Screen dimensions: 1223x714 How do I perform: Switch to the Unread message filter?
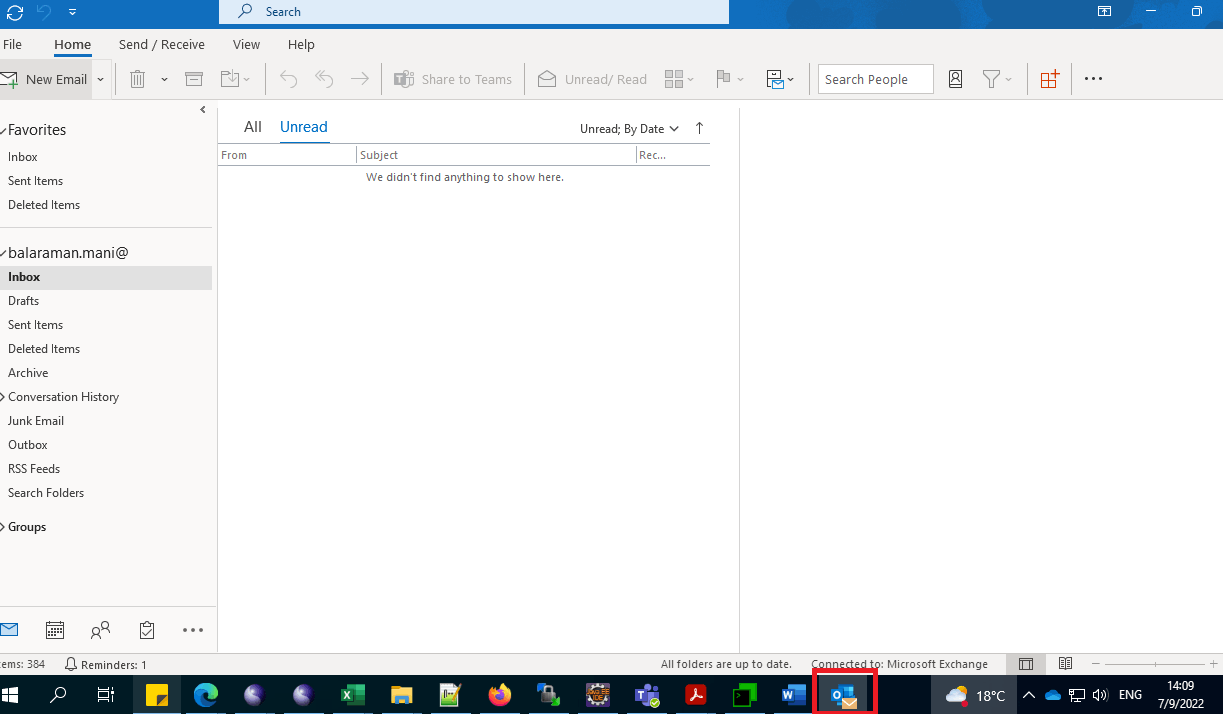tap(303, 127)
